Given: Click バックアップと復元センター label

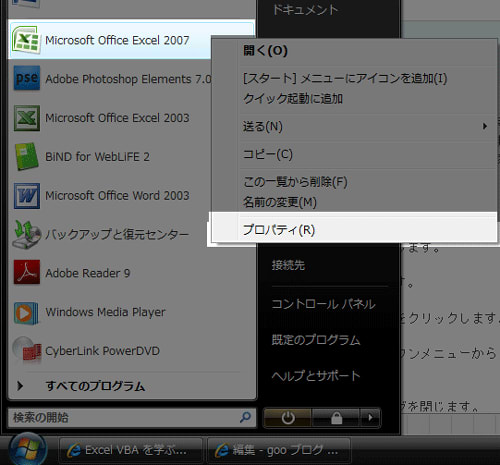Looking at the screenshot, I should pos(117,234).
